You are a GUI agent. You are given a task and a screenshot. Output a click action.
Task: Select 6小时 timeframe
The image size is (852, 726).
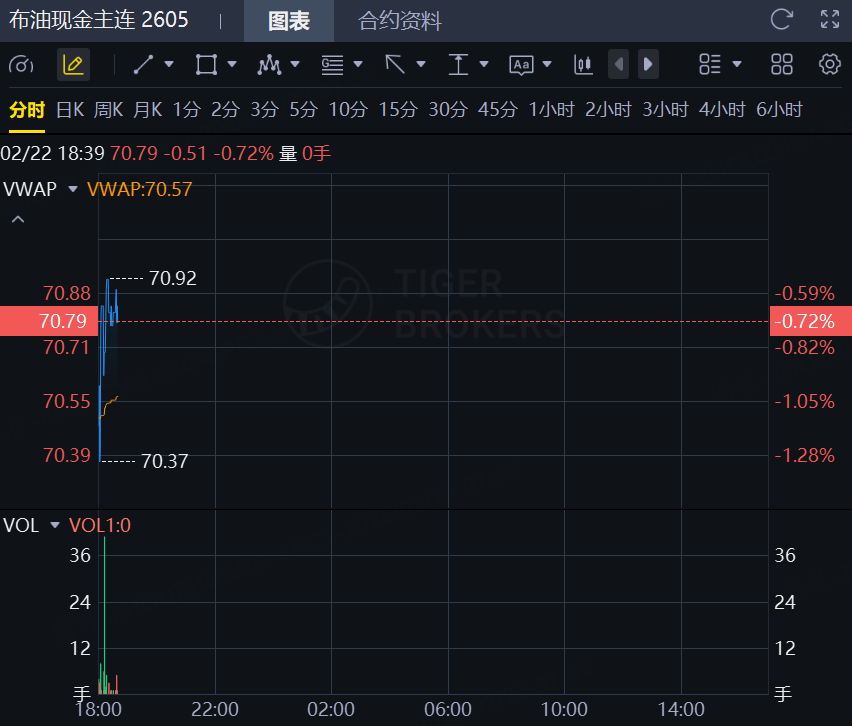[780, 110]
